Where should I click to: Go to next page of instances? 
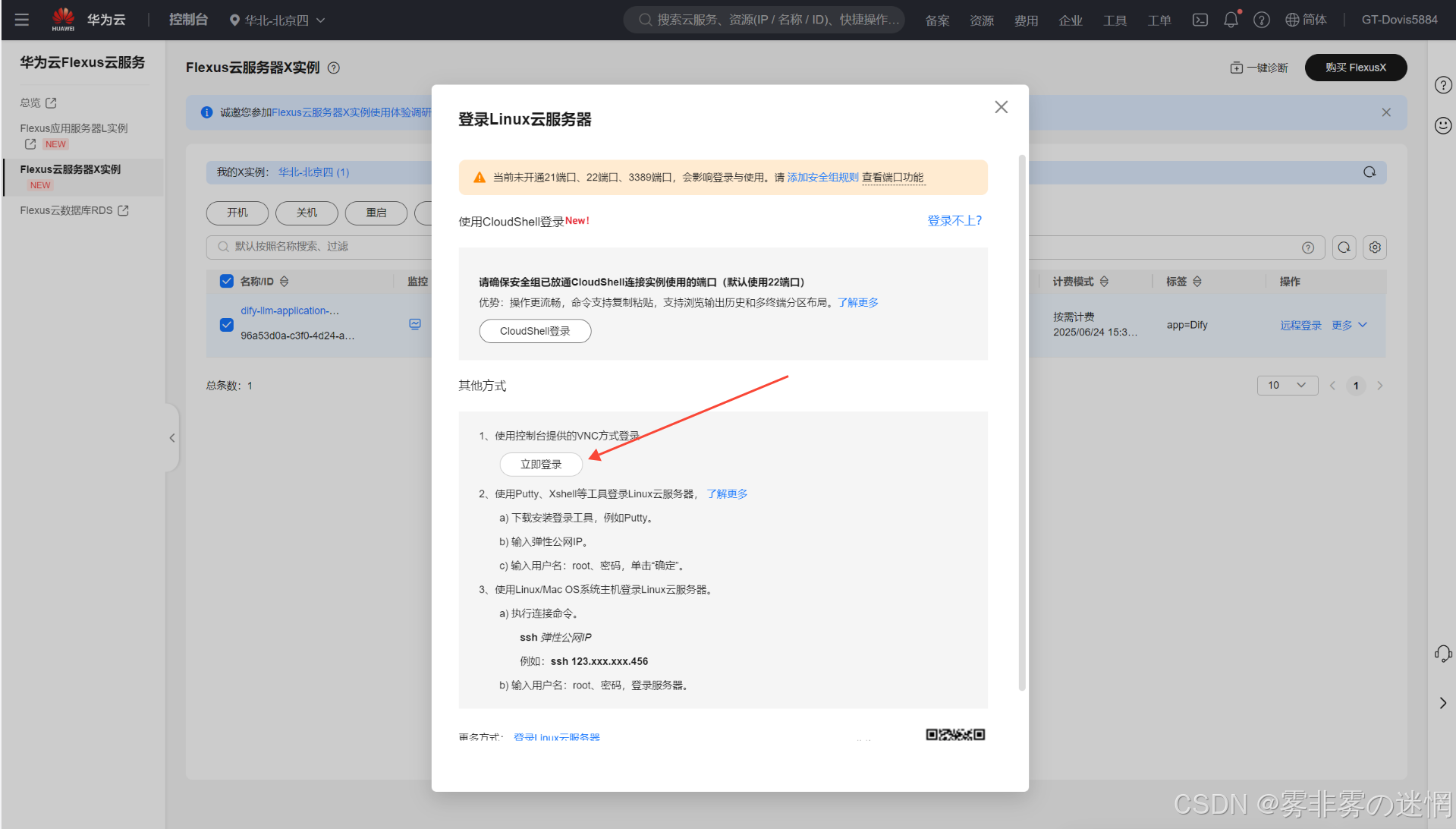coord(1379,386)
